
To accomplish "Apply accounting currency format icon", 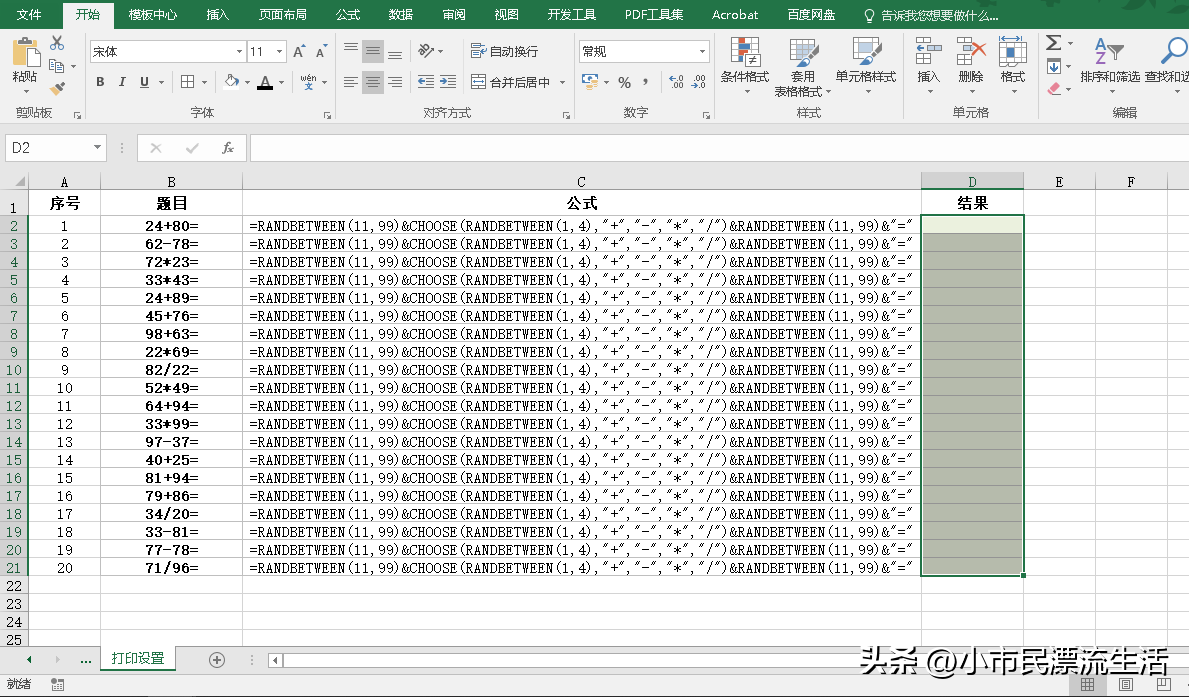I will 589,82.
